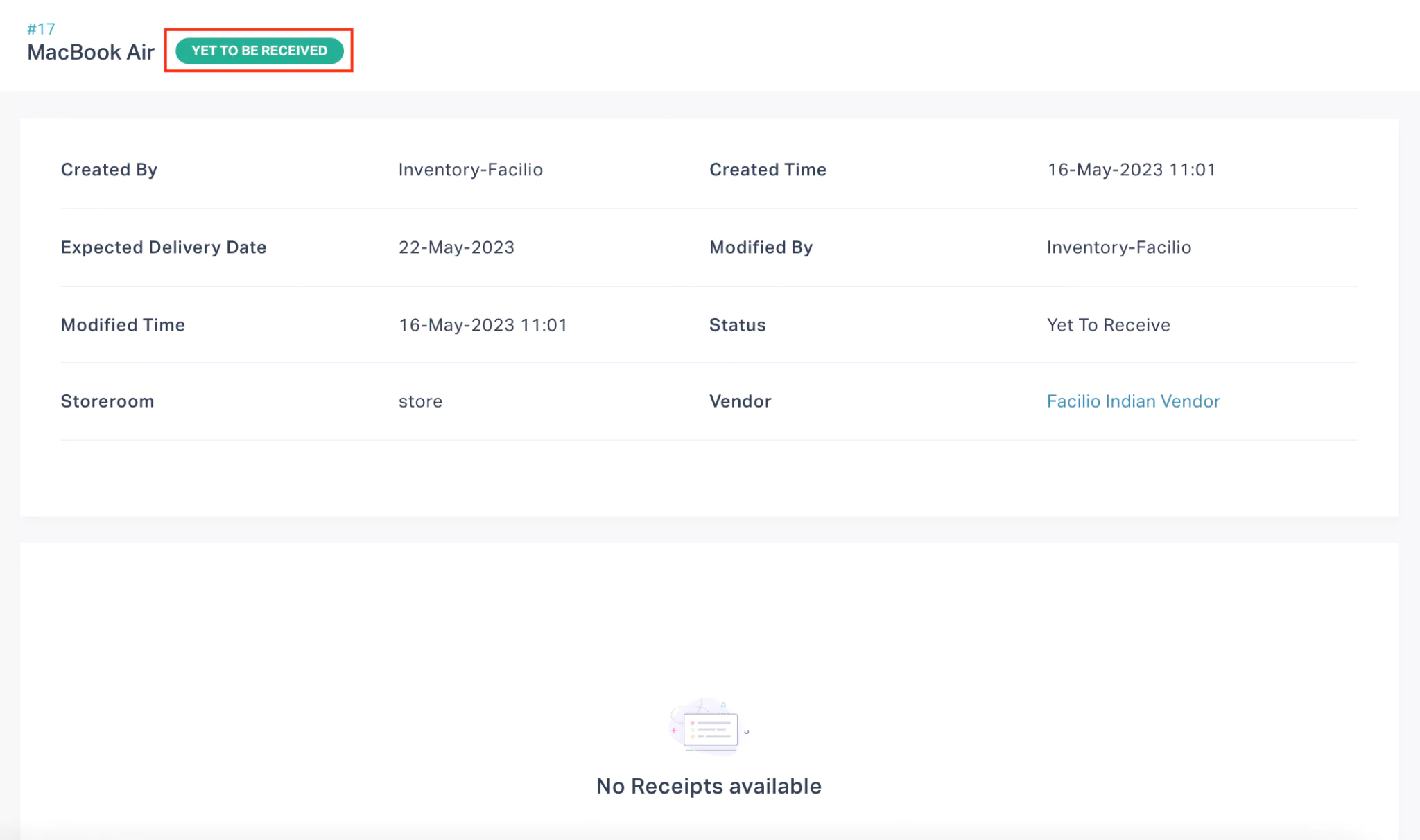Viewport: 1420px width, 840px height.
Task: Click the Status label
Action: (737, 325)
